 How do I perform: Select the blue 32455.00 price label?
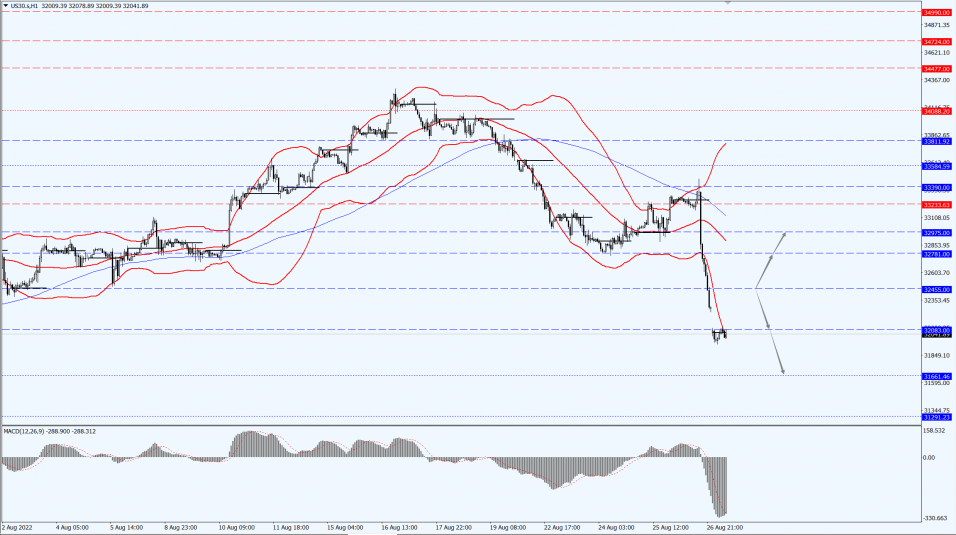pyautogui.click(x=936, y=289)
